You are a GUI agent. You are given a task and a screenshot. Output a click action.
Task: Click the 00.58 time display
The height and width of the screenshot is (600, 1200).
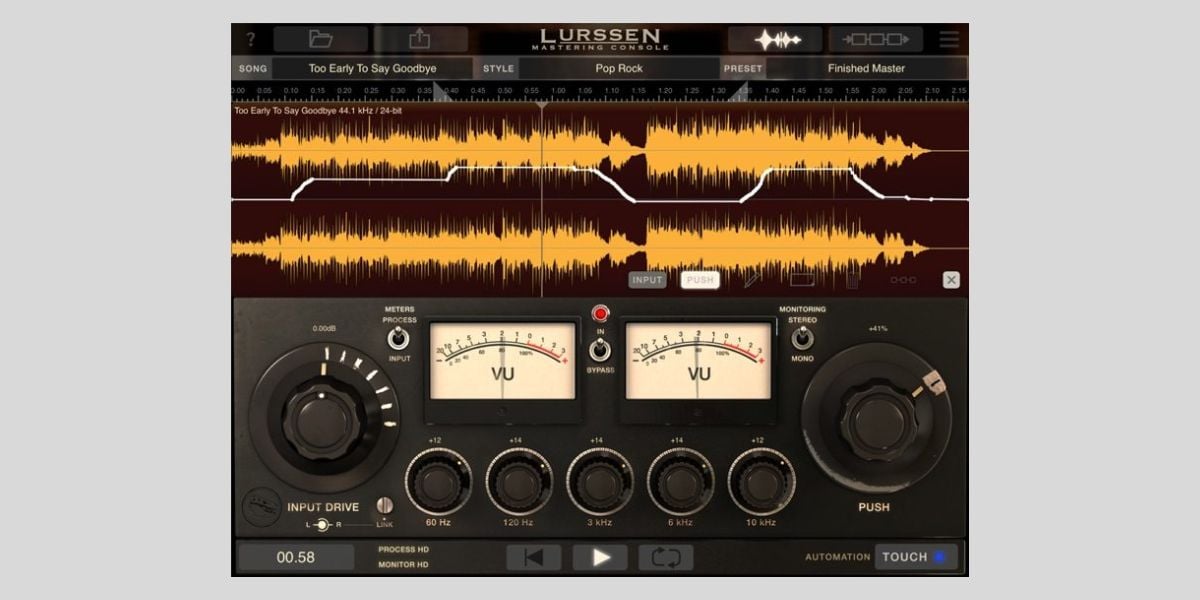tap(296, 557)
